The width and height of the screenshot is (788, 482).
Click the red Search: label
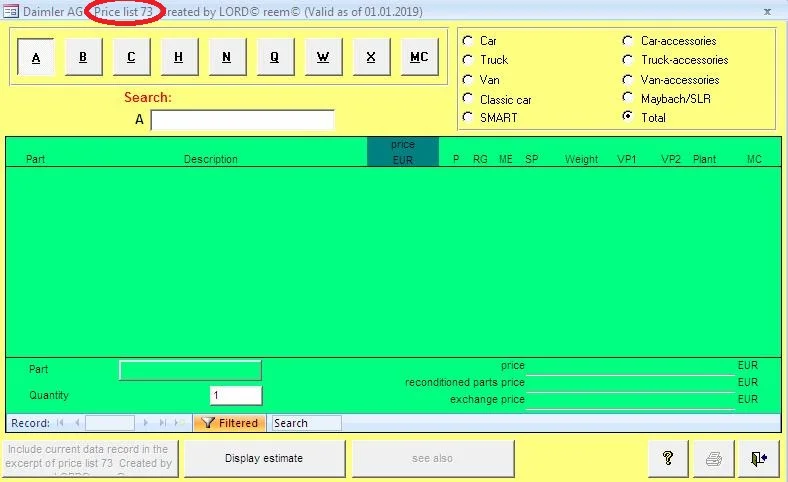[148, 98]
